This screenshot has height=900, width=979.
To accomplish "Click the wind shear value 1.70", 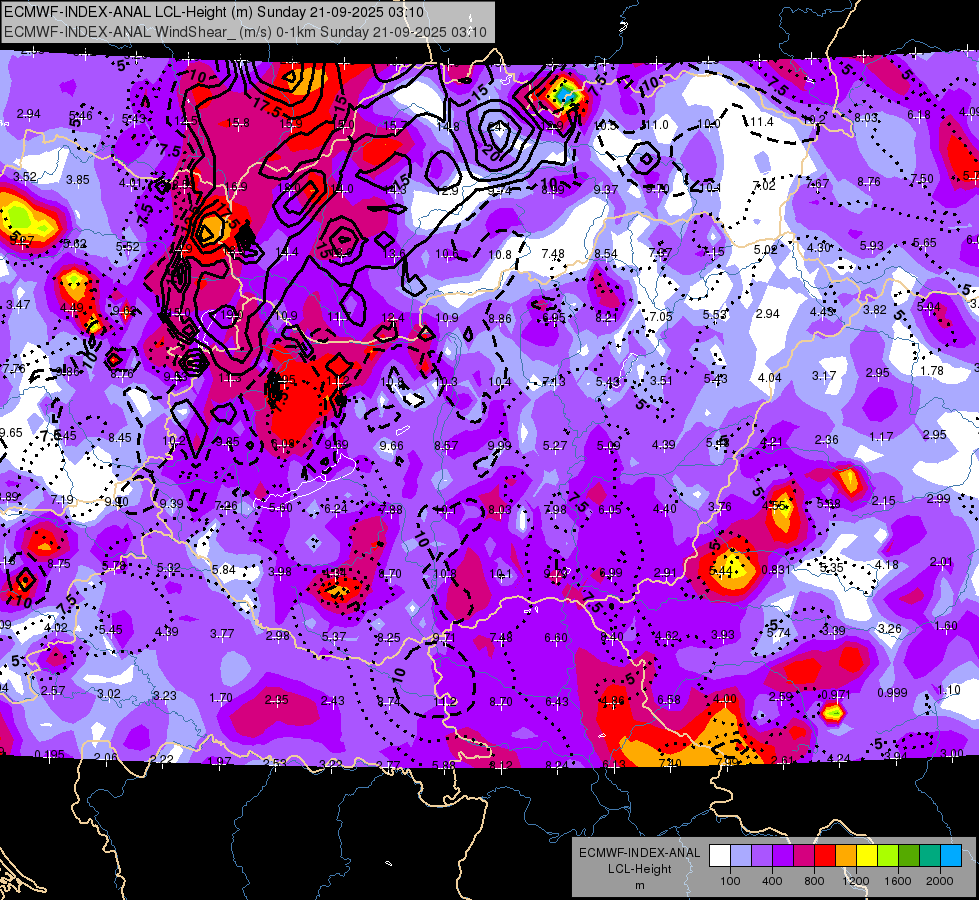I will [220, 698].
